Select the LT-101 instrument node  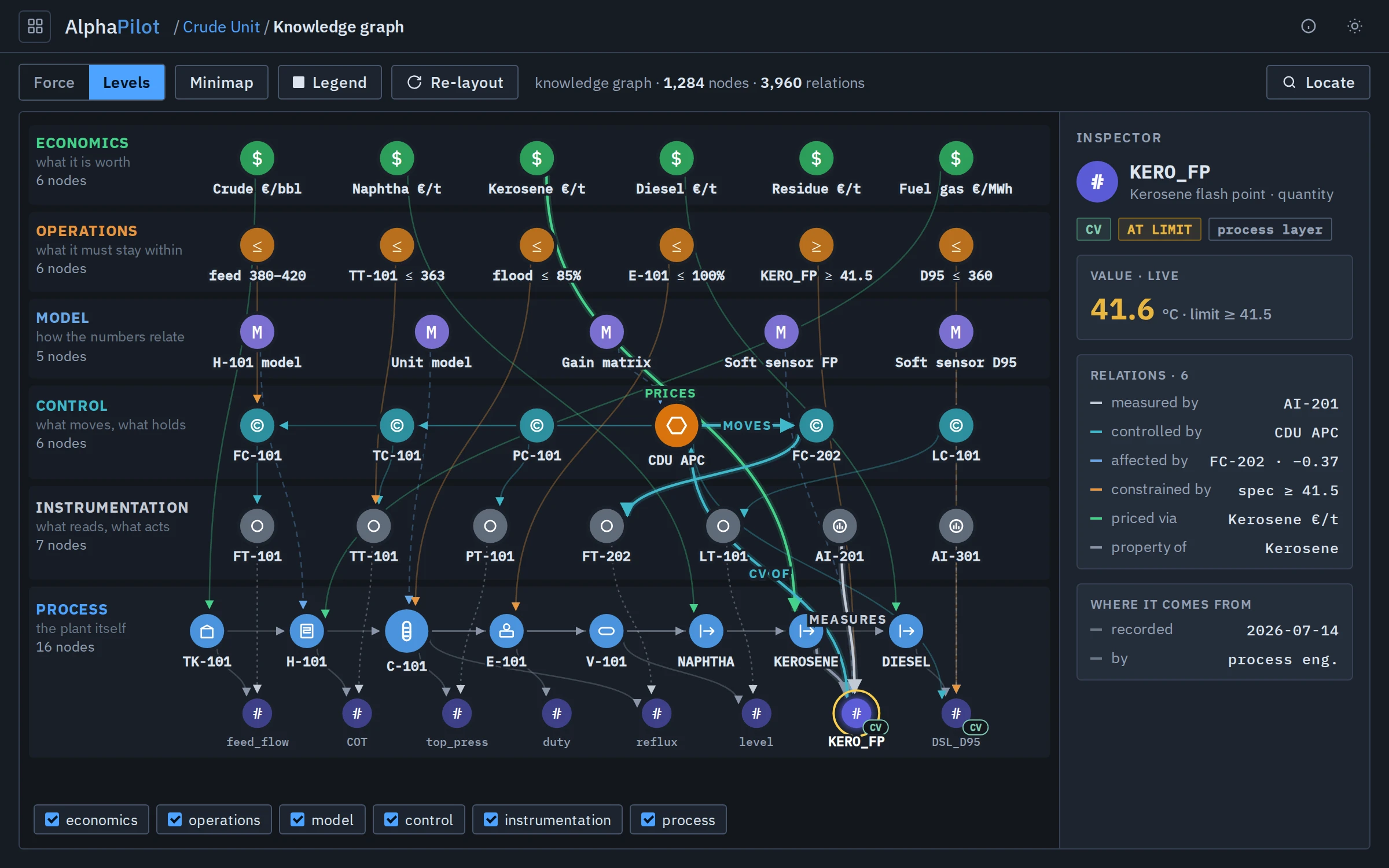pyautogui.click(x=723, y=526)
